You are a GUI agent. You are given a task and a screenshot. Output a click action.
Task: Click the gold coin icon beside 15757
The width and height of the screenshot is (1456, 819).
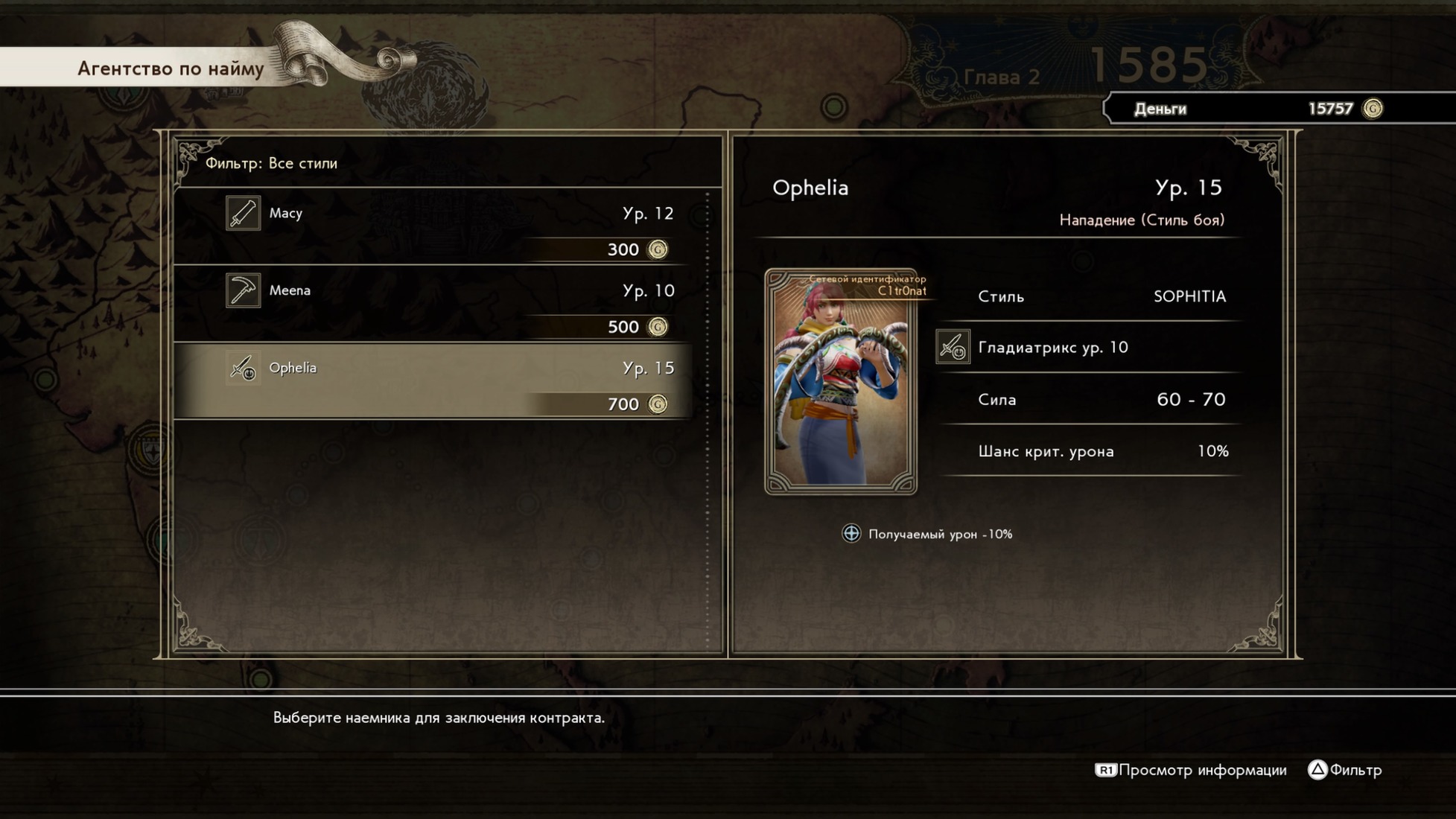coord(1372,109)
